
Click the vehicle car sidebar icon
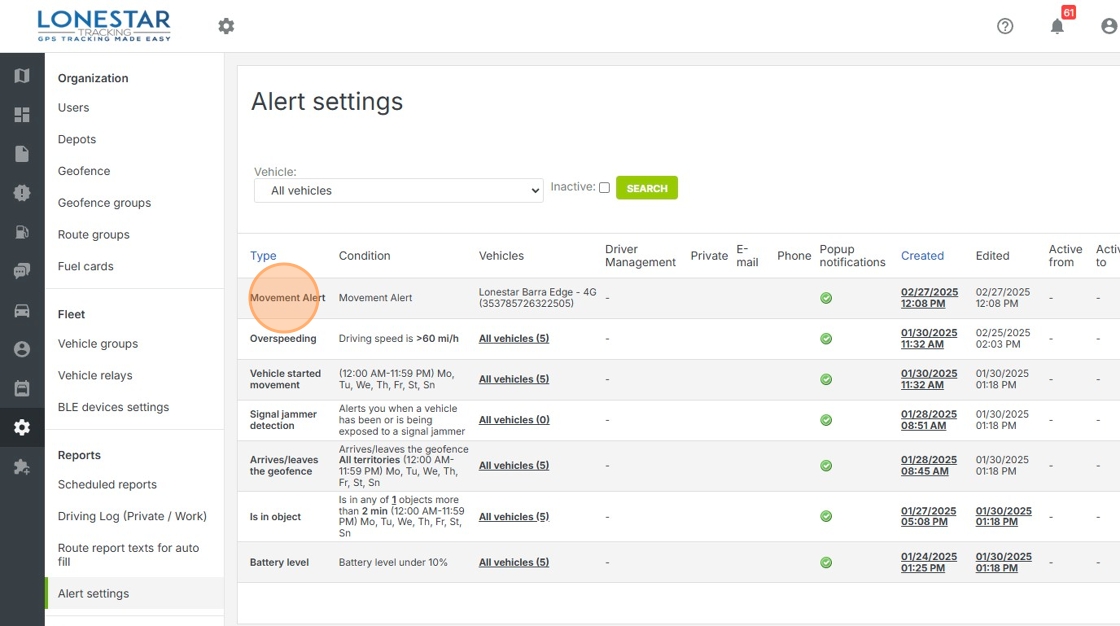coord(22,310)
